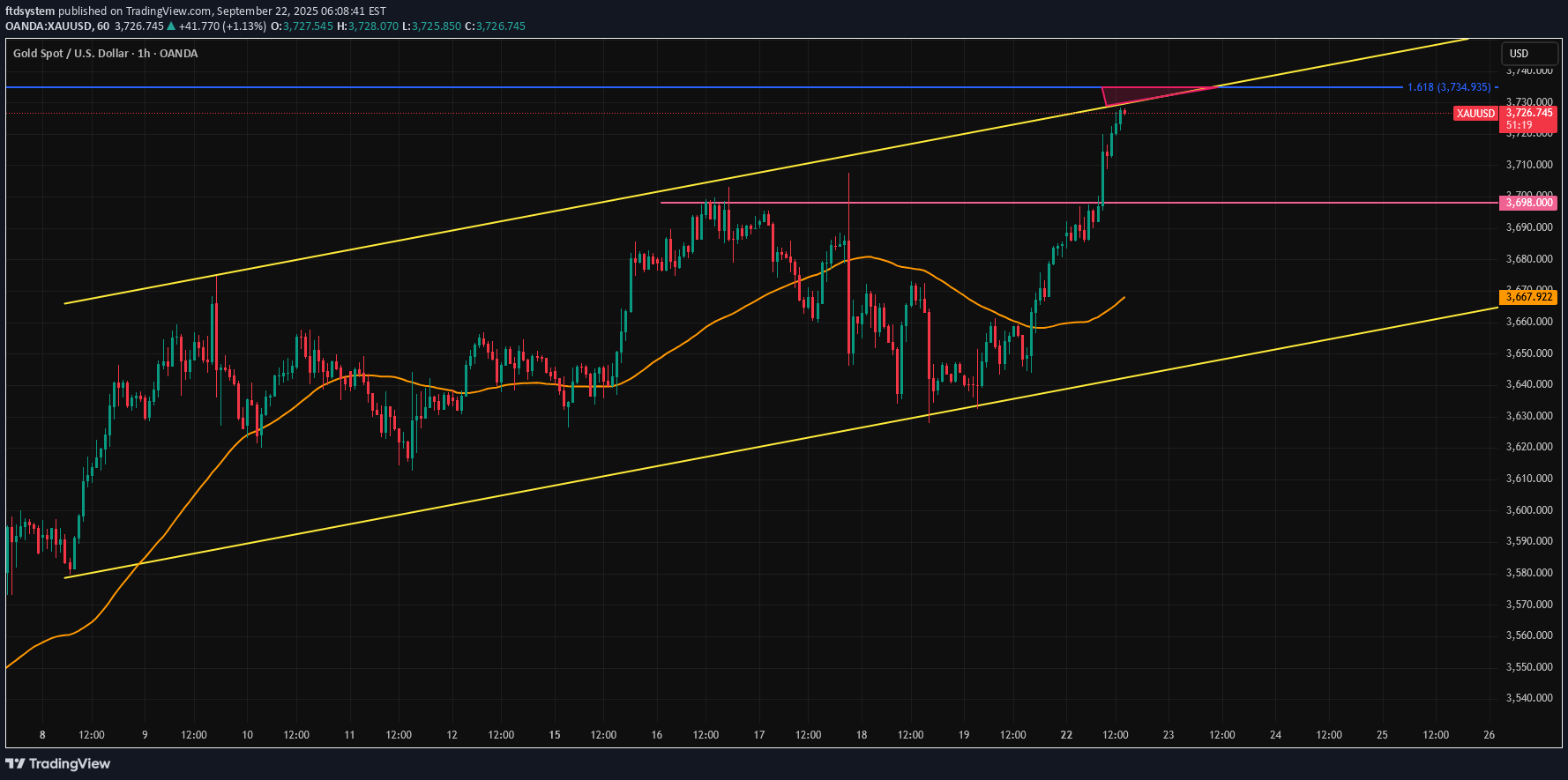Click the red XAUUSD symbol tag
Viewport: 1568px width, 780px height.
click(1475, 114)
